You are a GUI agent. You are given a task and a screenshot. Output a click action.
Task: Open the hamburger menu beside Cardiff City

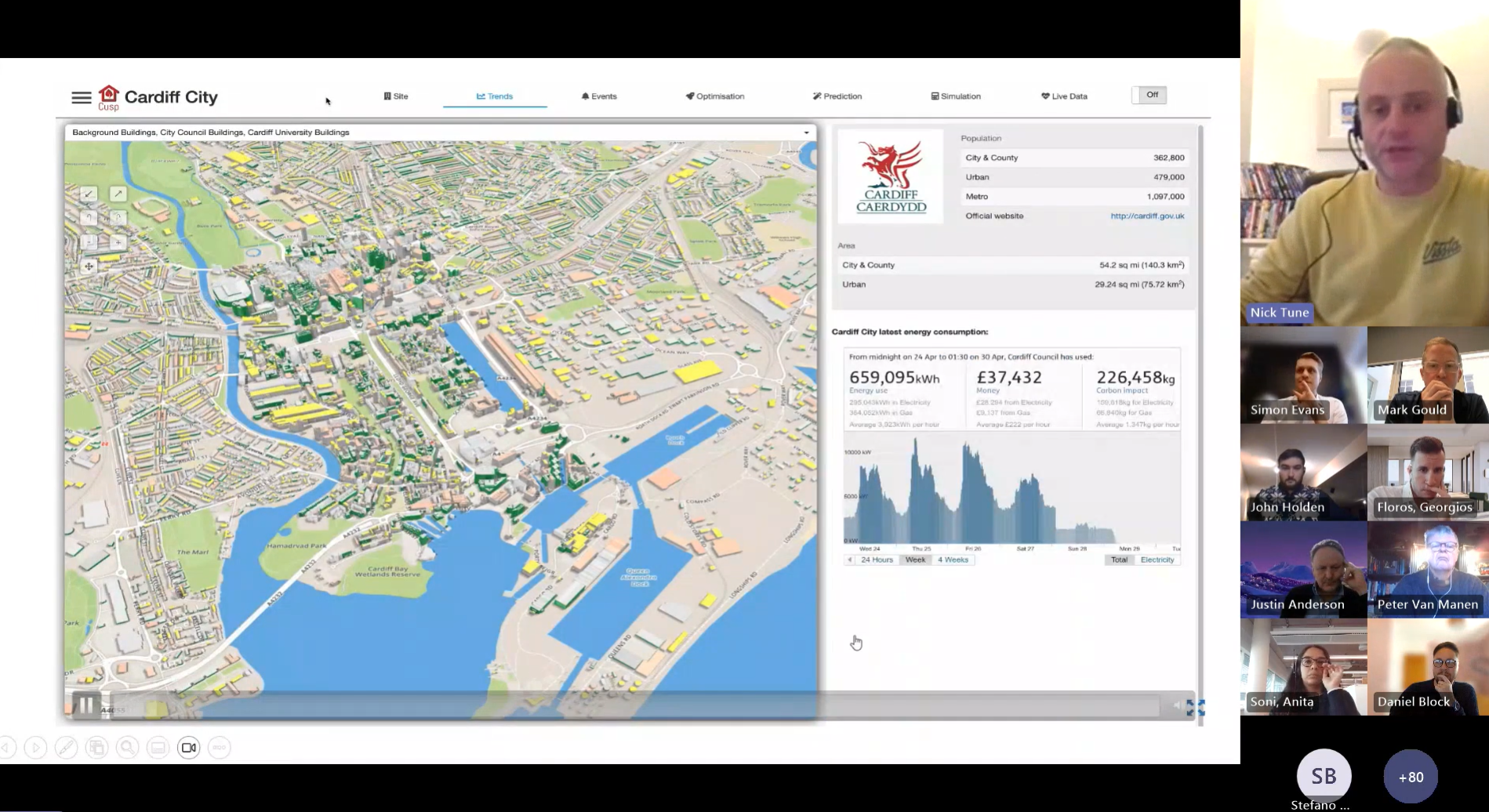point(81,97)
